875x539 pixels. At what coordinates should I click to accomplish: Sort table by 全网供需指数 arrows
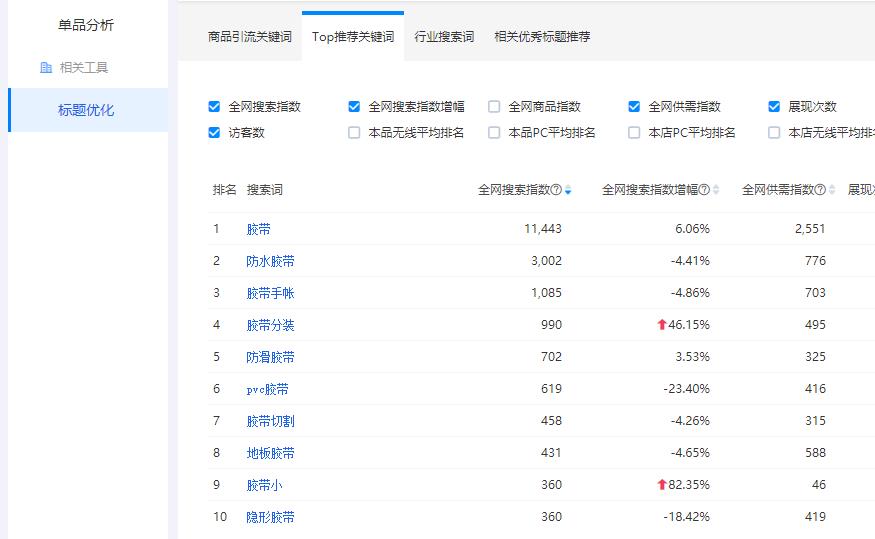coord(832,190)
